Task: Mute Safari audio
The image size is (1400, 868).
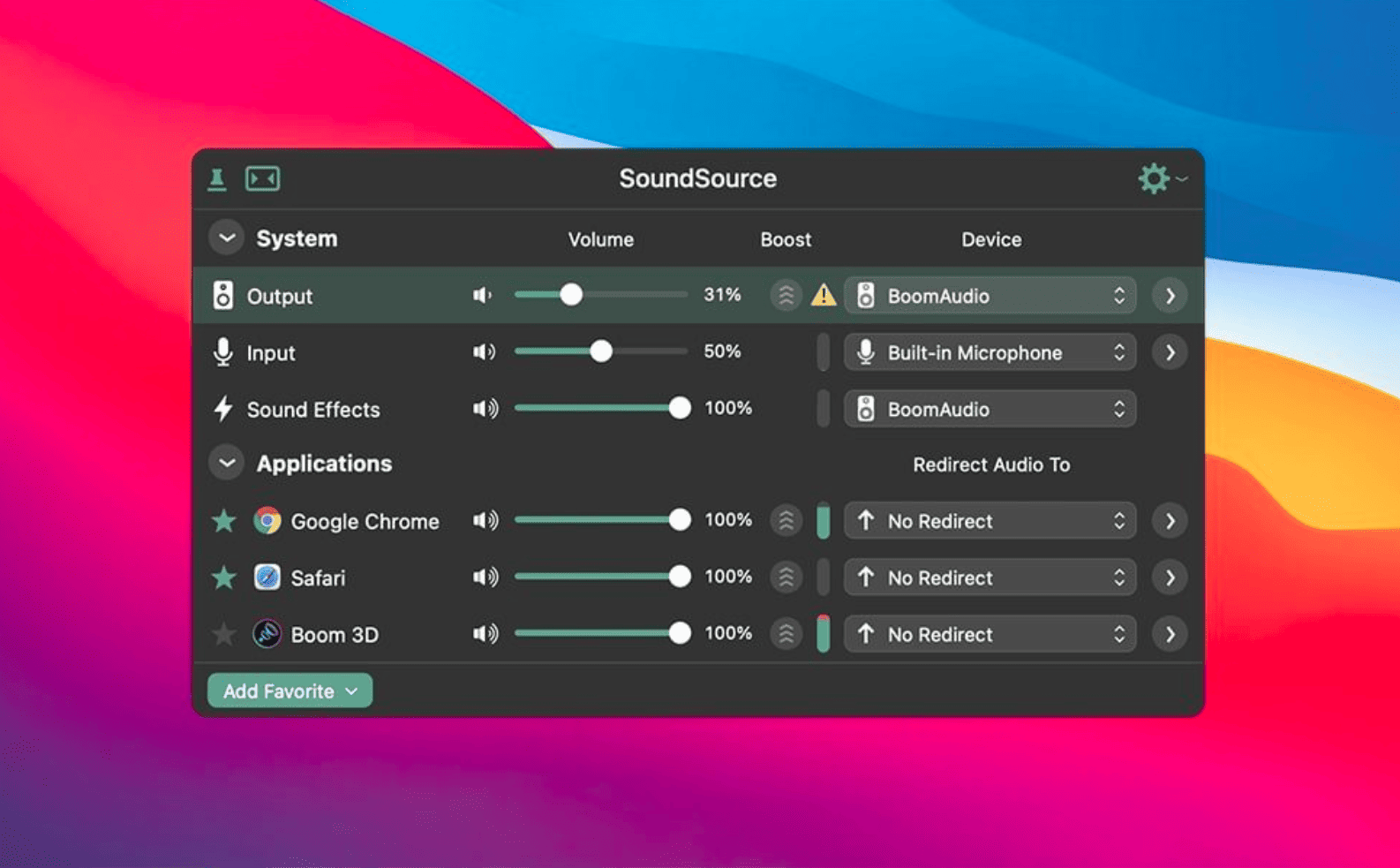Action: click(x=485, y=577)
